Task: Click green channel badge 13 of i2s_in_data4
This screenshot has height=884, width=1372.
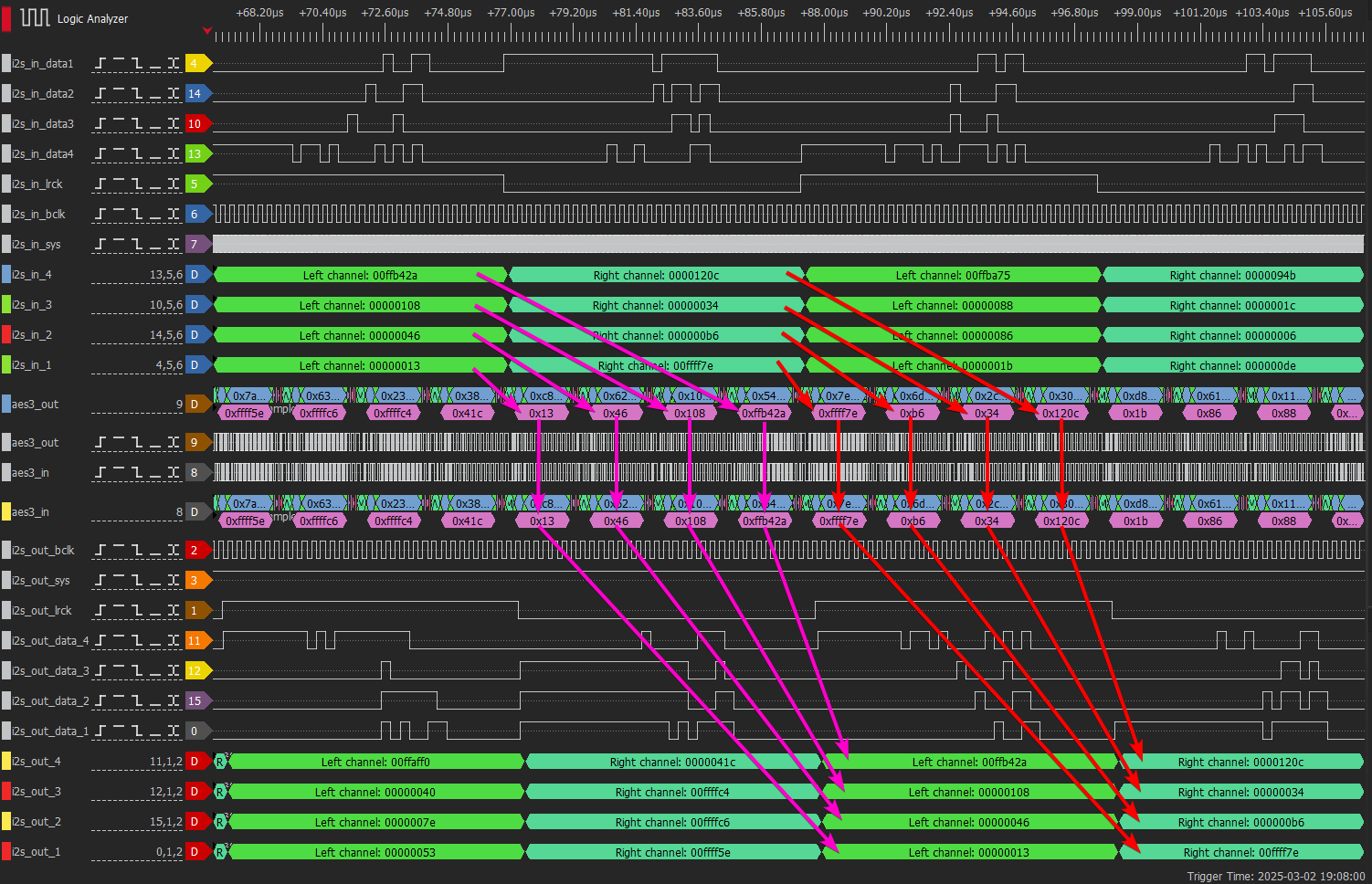Action: [198, 154]
